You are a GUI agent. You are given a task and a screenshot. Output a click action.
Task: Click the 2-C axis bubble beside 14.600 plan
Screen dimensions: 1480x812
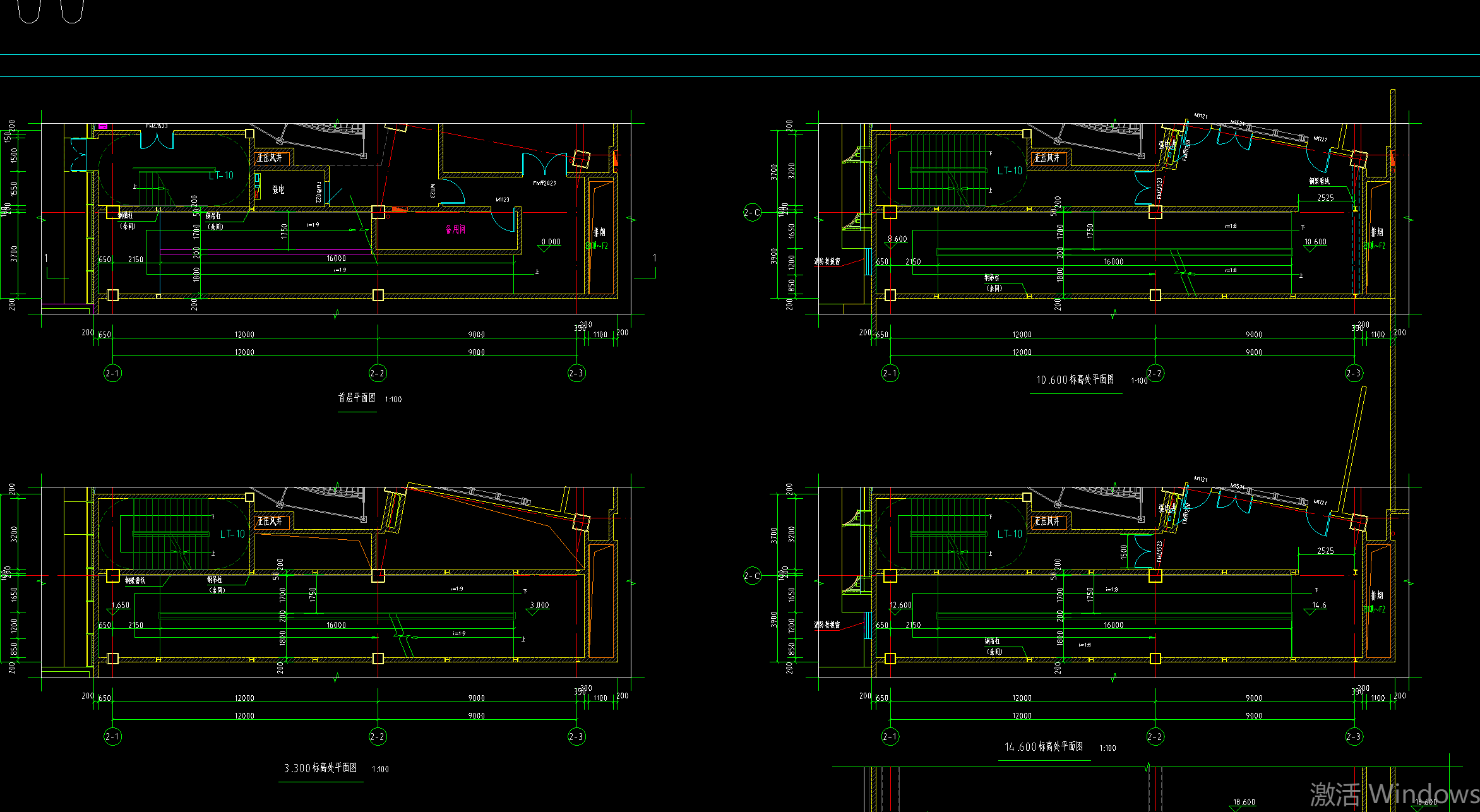(752, 576)
